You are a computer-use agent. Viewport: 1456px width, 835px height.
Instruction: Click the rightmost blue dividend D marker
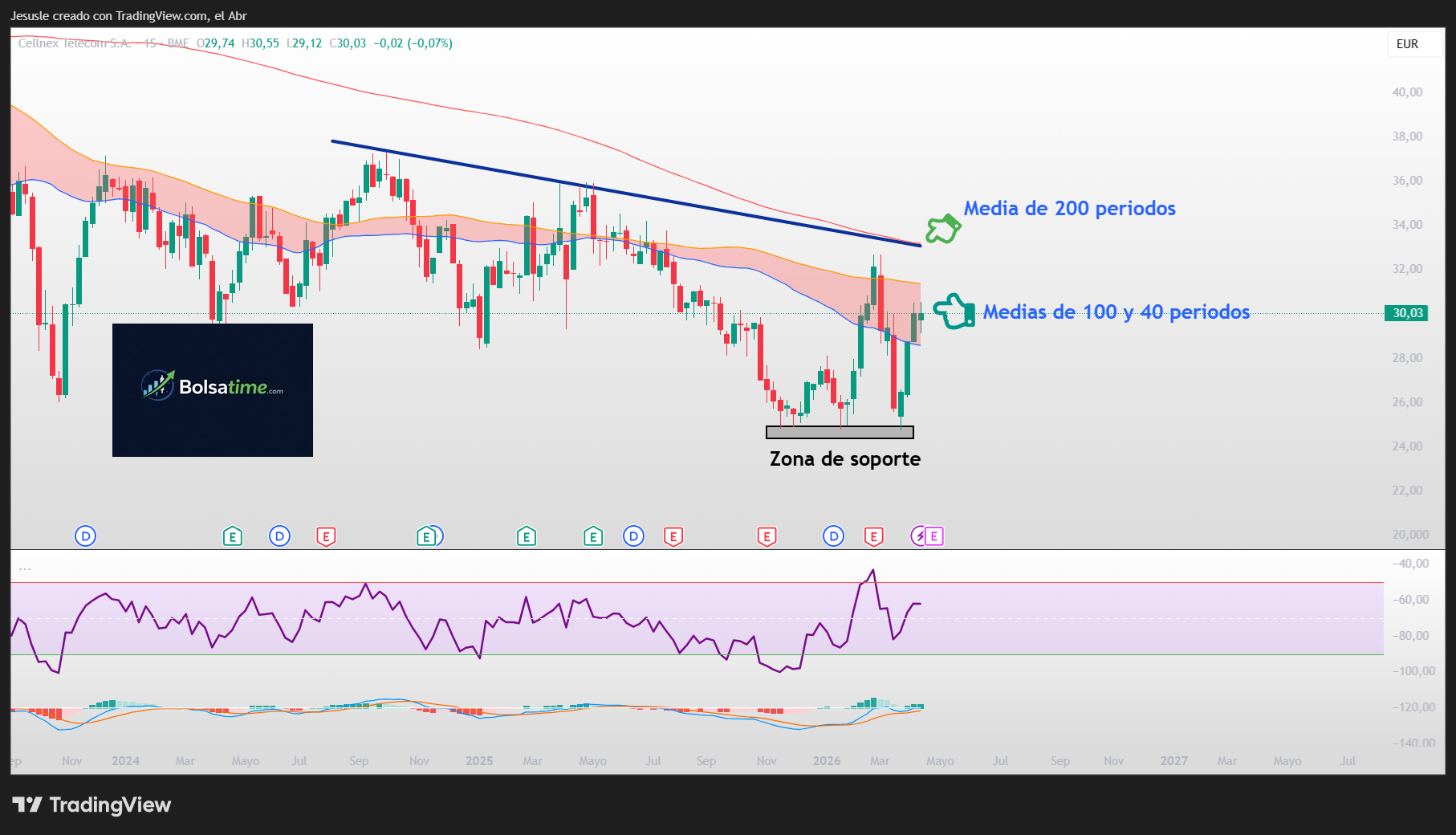coord(833,536)
